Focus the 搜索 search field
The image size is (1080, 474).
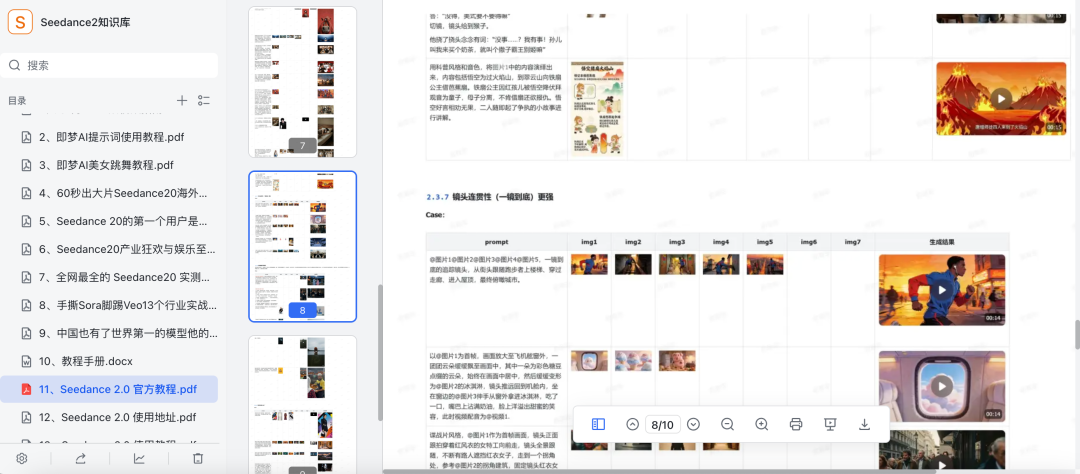point(110,65)
